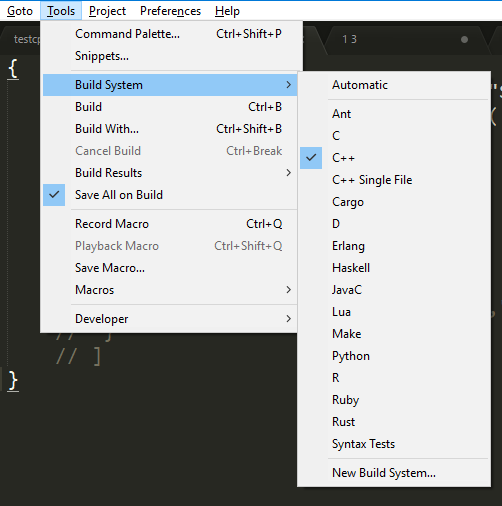Image resolution: width=502 pixels, height=506 pixels.
Task: Click the closing curly brace in editor
Action: [x=13, y=380]
